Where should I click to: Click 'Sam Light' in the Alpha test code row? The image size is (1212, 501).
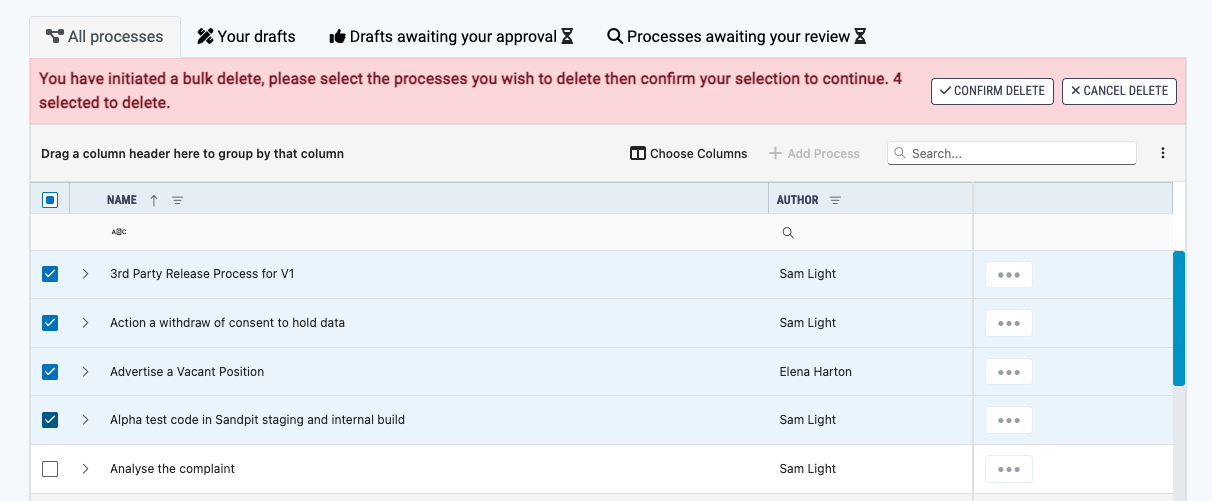click(808, 420)
